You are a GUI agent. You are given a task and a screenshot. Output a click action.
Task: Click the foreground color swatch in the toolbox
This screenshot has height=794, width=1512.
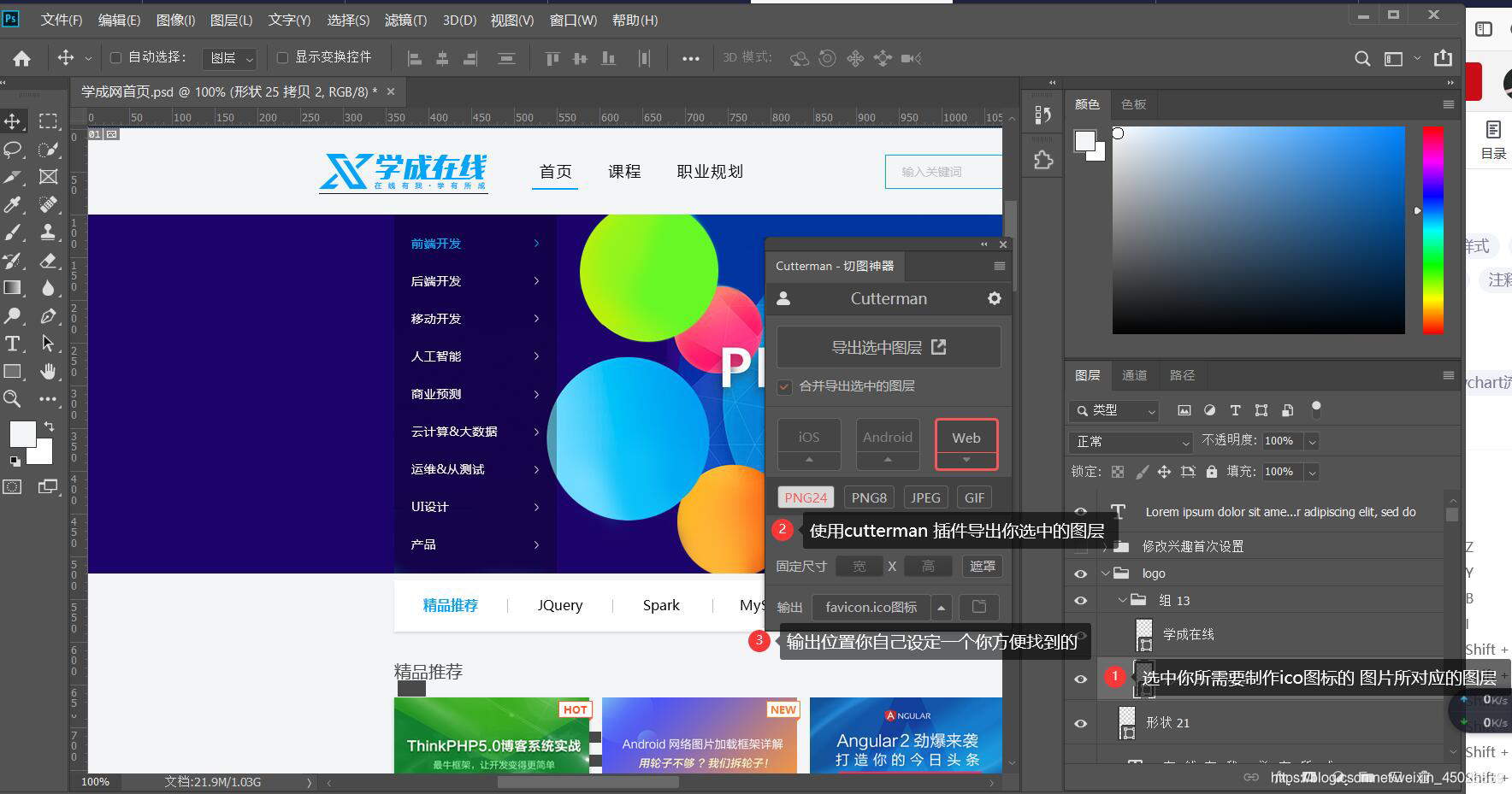[x=22, y=434]
